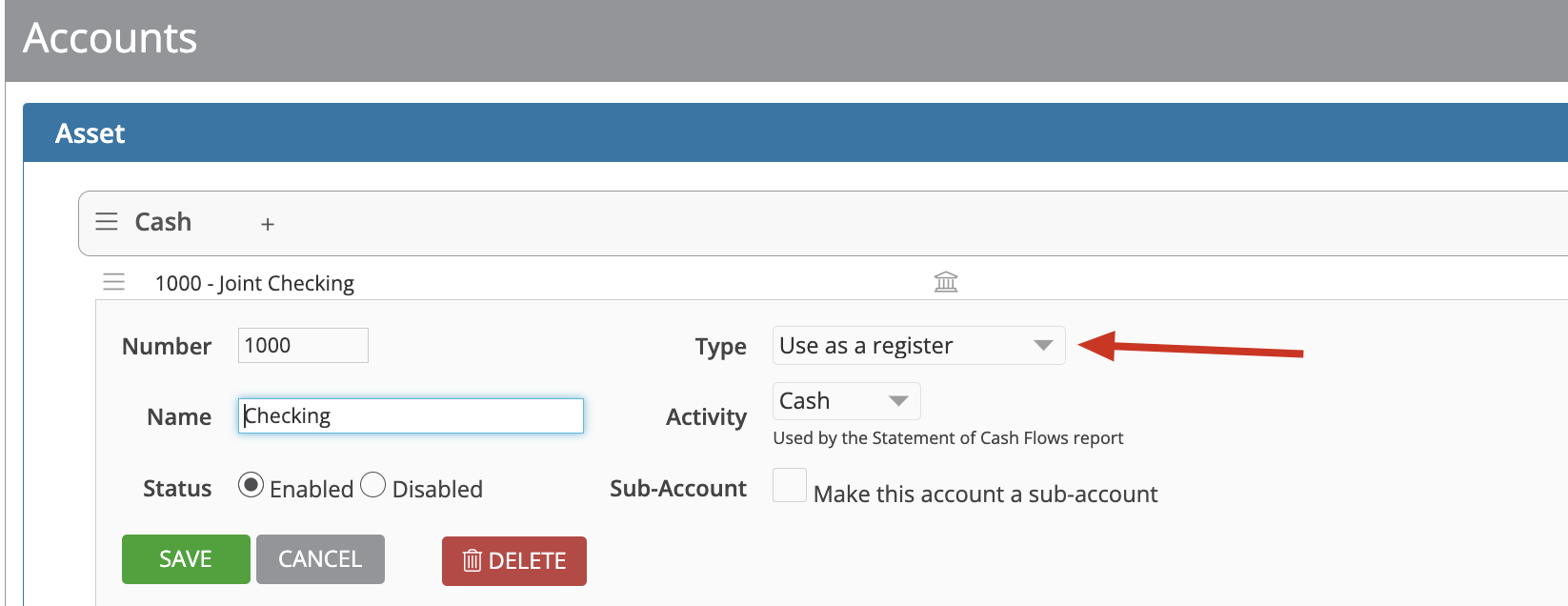Screen dimensions: 1568x606
Task: Switch to the Cash tab
Action: click(x=163, y=222)
